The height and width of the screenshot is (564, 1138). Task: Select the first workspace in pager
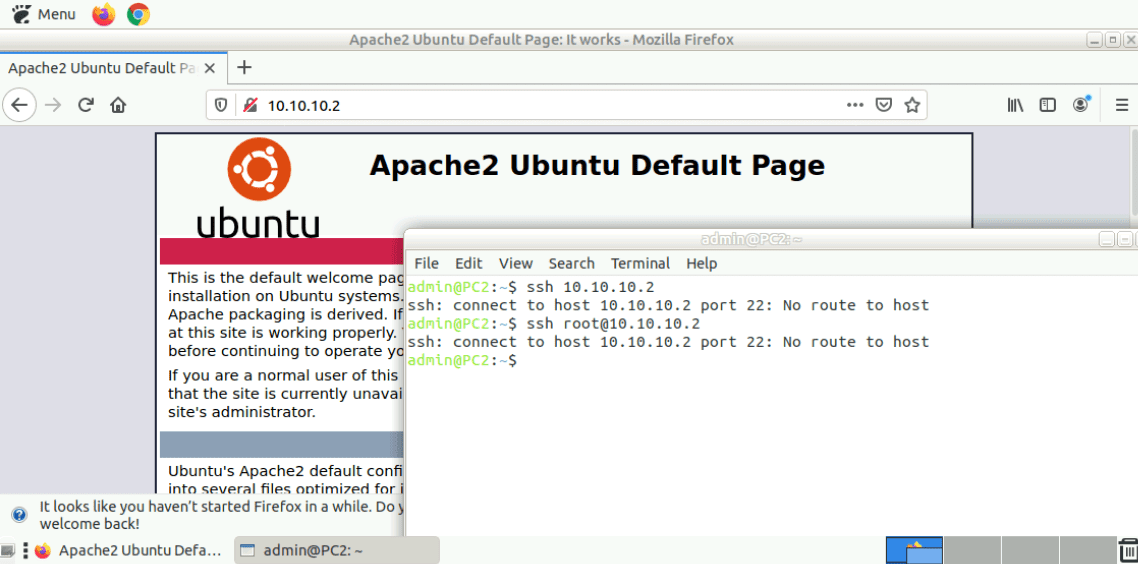coord(914,550)
